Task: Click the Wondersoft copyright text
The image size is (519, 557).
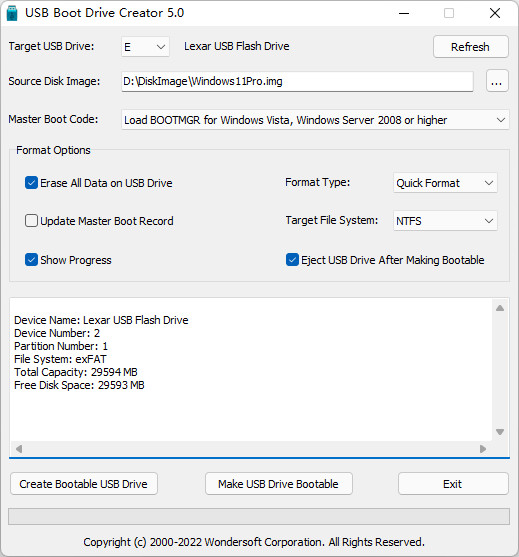Action: tap(254, 542)
